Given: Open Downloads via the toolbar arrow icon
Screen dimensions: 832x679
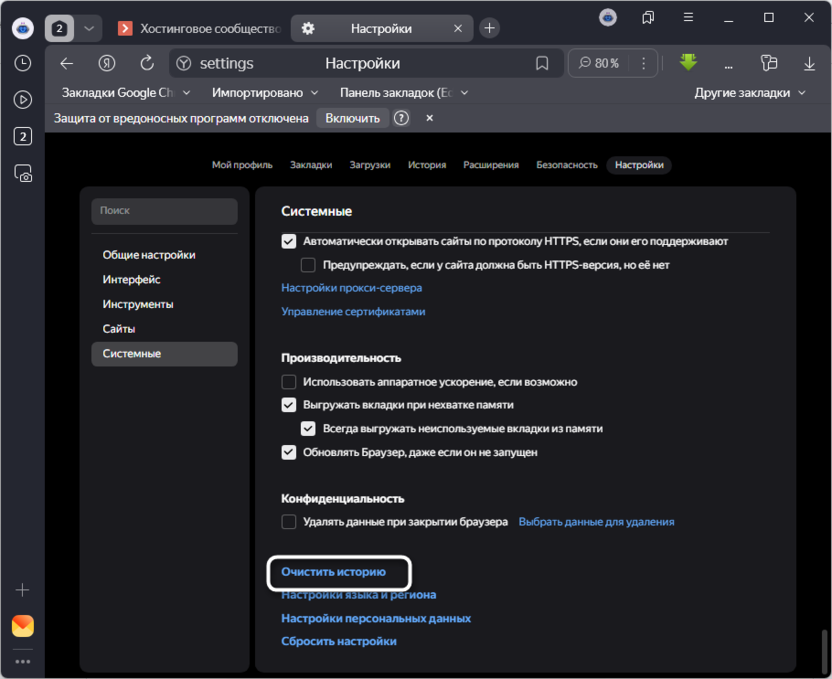Looking at the screenshot, I should pyautogui.click(x=809, y=62).
